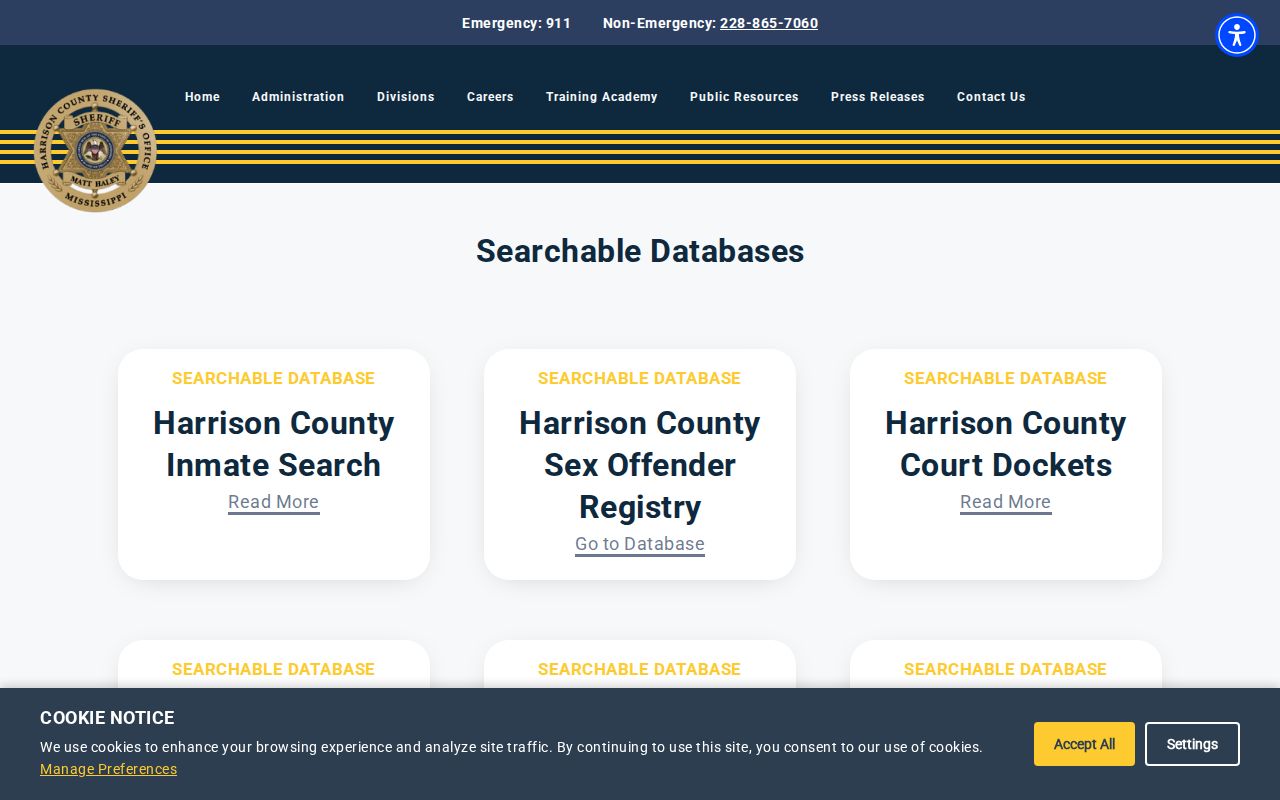Screen dimensions: 1280x800
Task: Click the Harrison County Sheriff's Office badge logo
Action: tap(95, 150)
